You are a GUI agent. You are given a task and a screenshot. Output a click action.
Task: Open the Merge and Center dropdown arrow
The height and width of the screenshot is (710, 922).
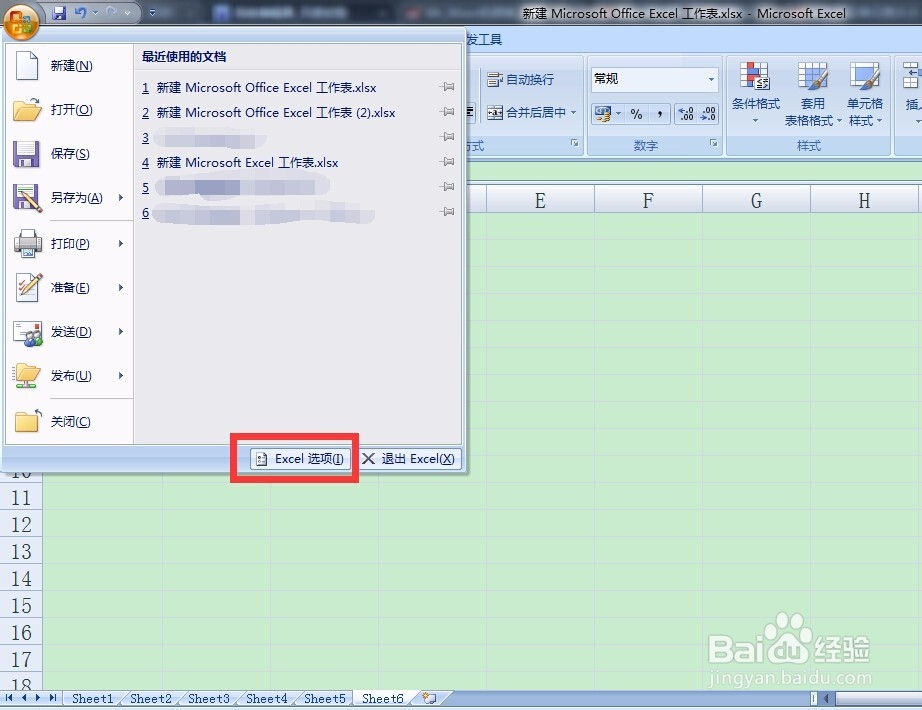click(x=573, y=112)
